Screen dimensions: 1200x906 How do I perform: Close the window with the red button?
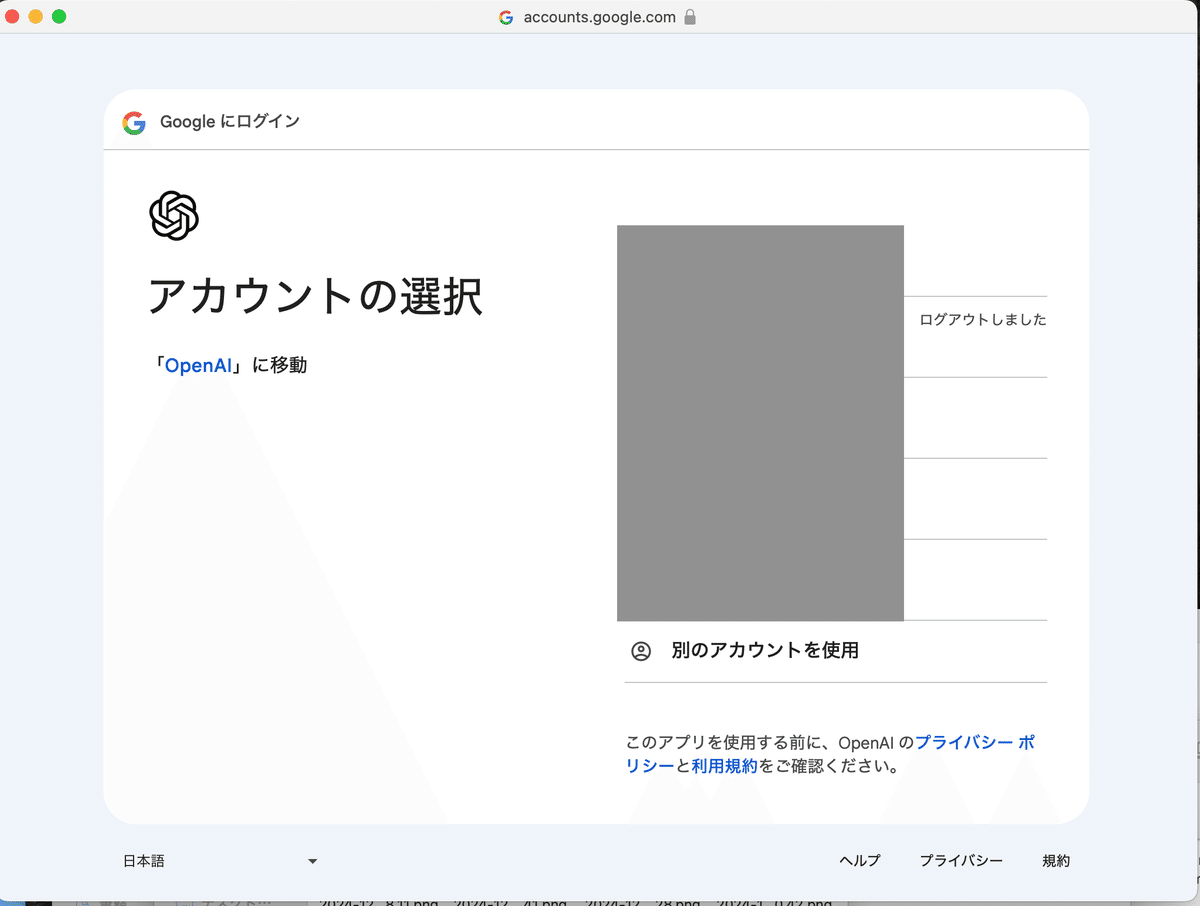[x=13, y=17]
